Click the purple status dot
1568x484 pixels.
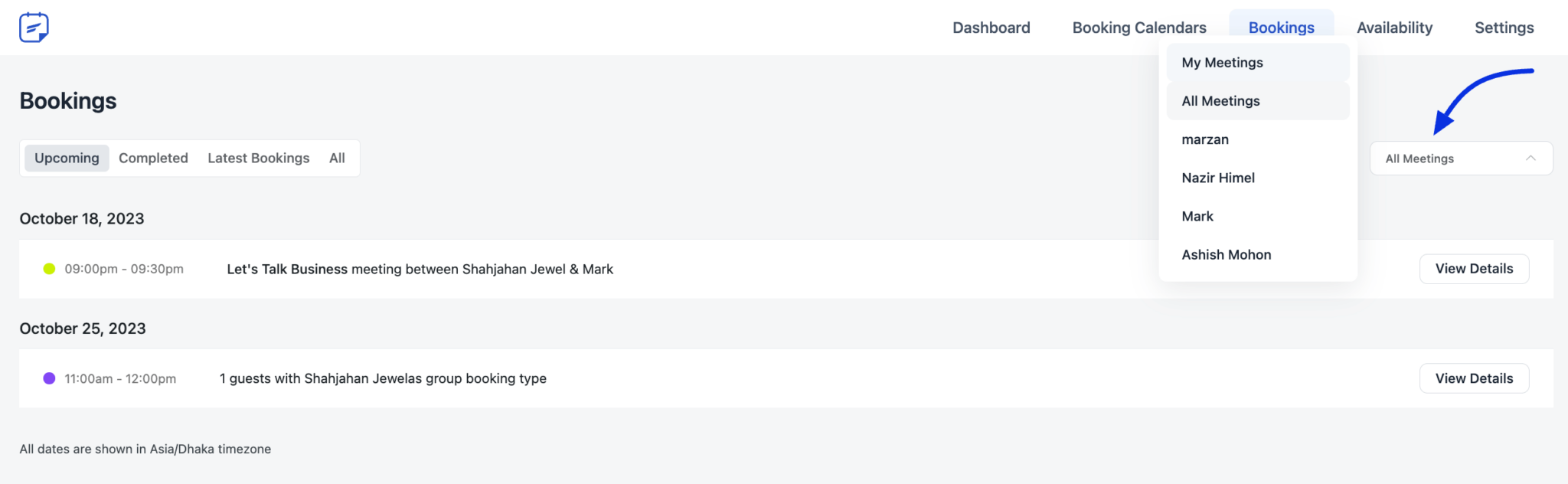pos(49,378)
